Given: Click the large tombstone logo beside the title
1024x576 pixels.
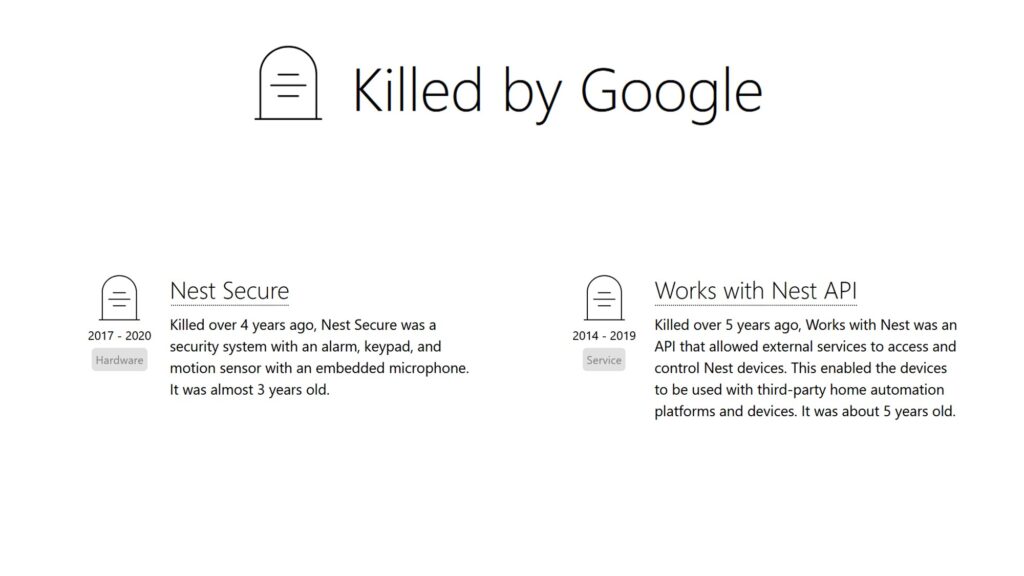Looking at the screenshot, I should pos(288,83).
